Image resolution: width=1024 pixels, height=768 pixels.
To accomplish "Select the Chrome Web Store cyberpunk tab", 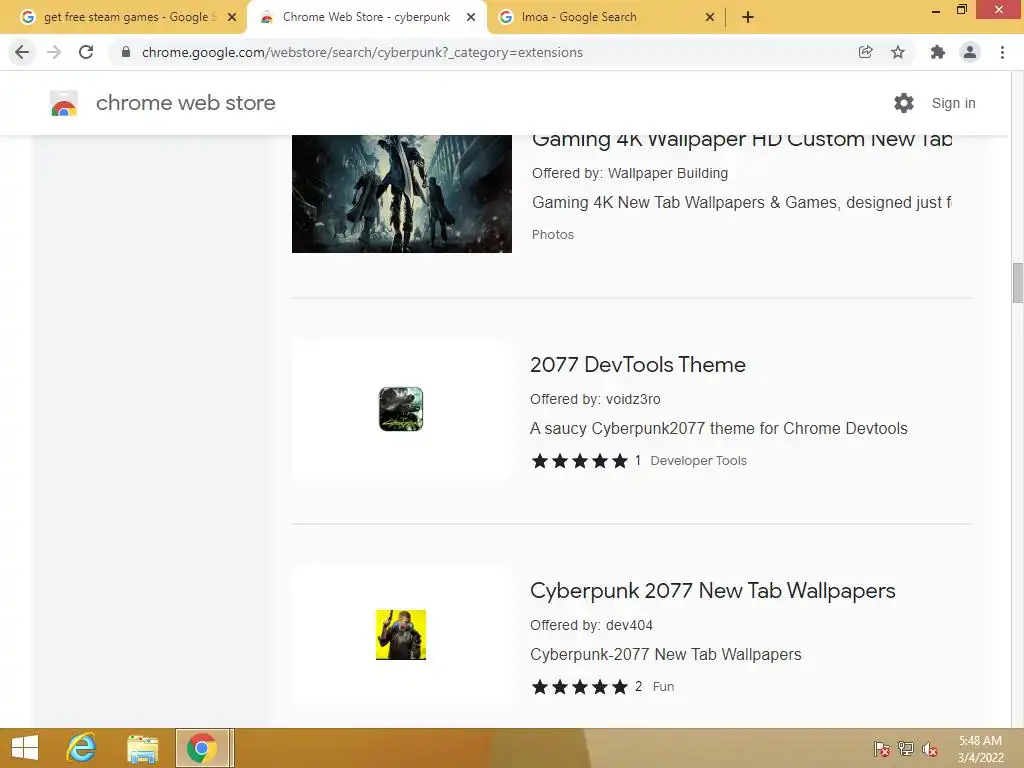I will (x=366, y=17).
